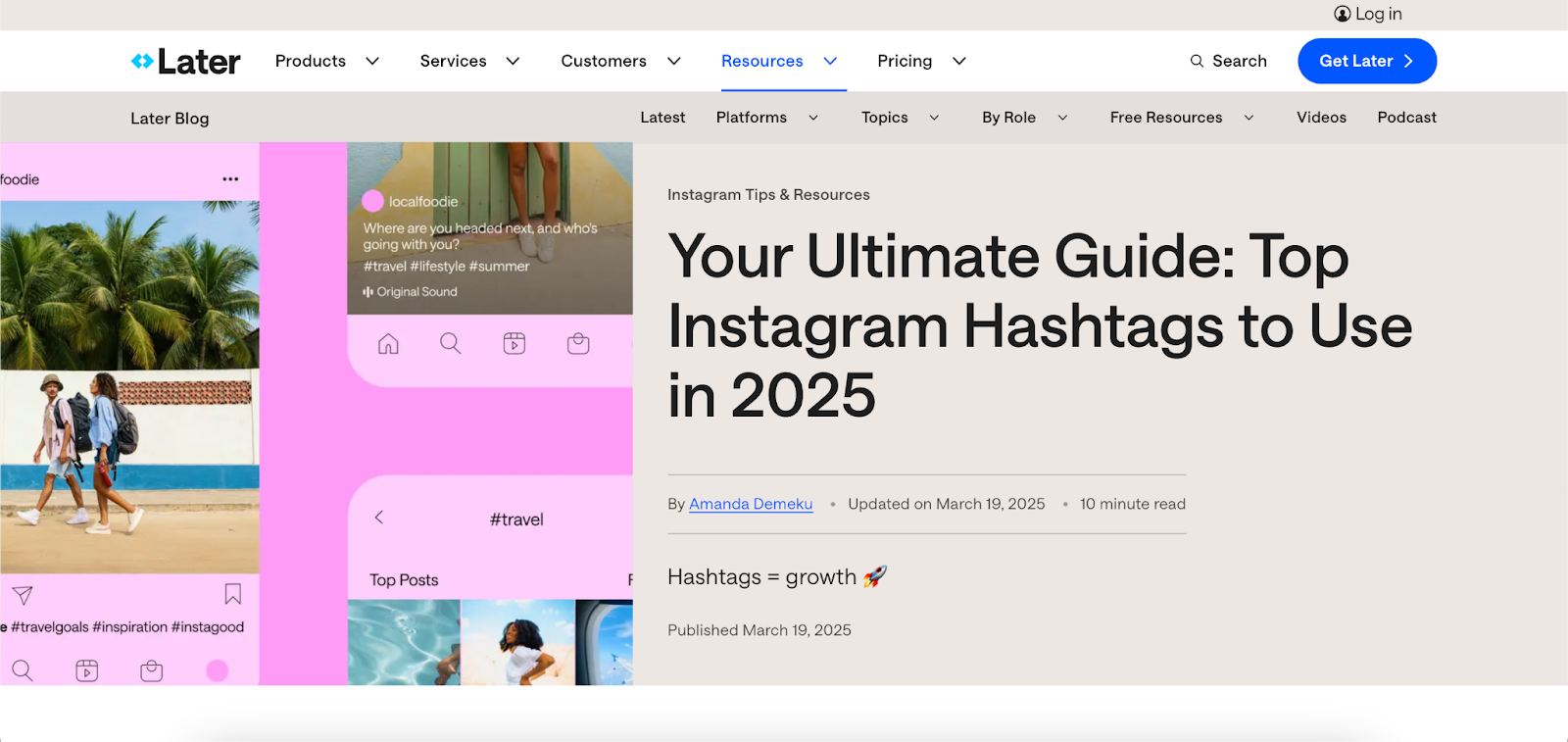Viewport: 1568px width, 742px height.
Task: Click the Original Sound audio icon
Action: (367, 292)
